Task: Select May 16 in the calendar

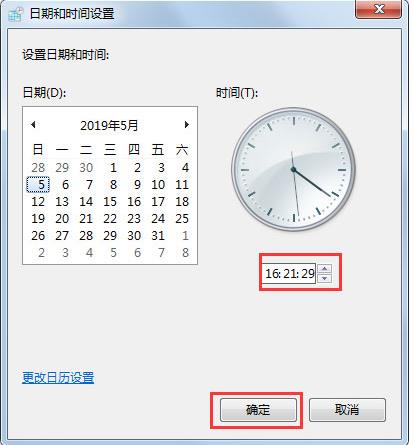Action: point(134,202)
